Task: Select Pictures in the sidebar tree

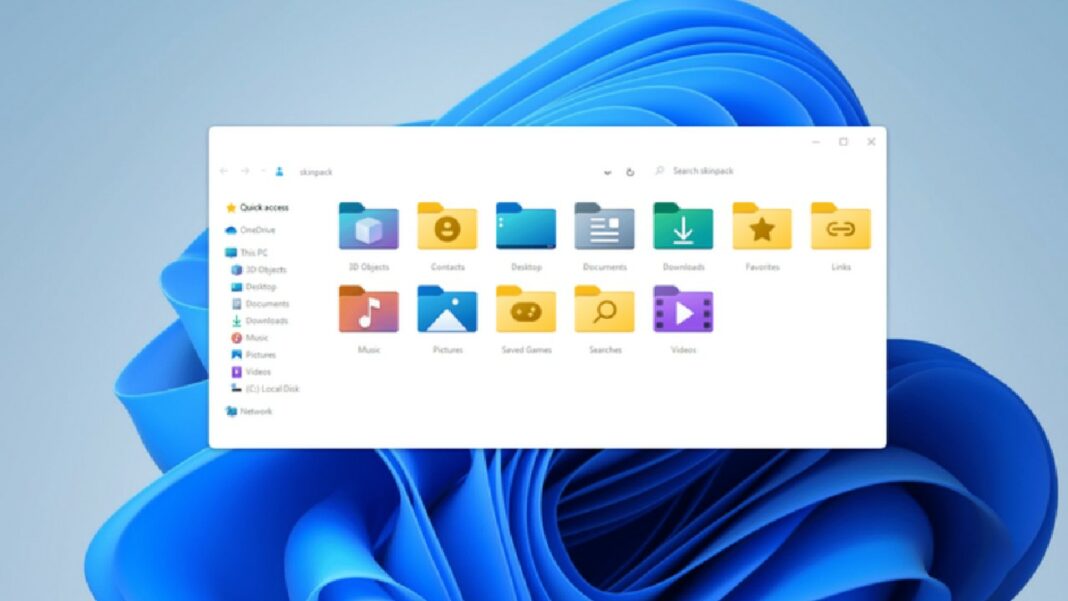Action: [x=253, y=355]
